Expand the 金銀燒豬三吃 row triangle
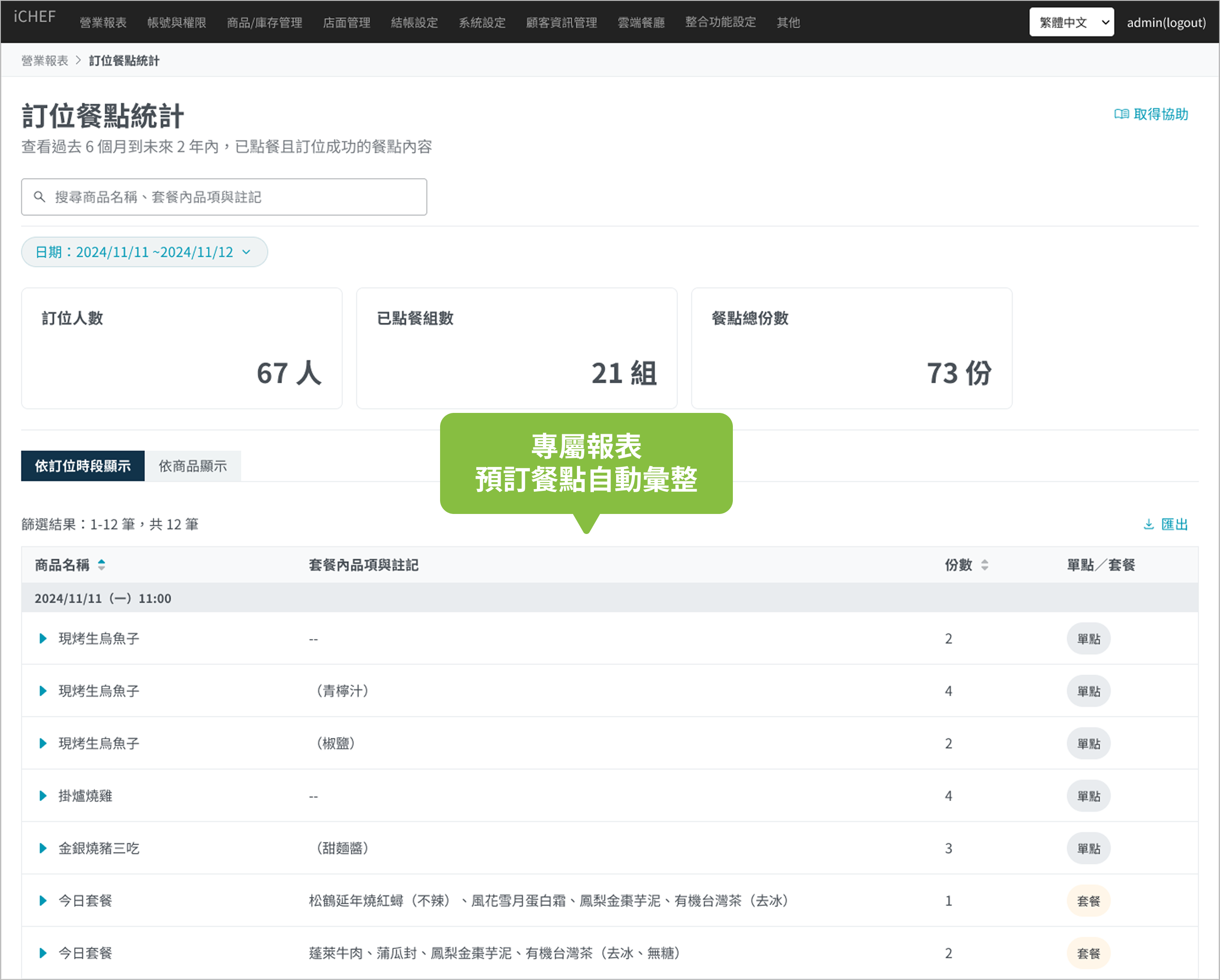Viewport: 1220px width, 980px height. (x=43, y=848)
